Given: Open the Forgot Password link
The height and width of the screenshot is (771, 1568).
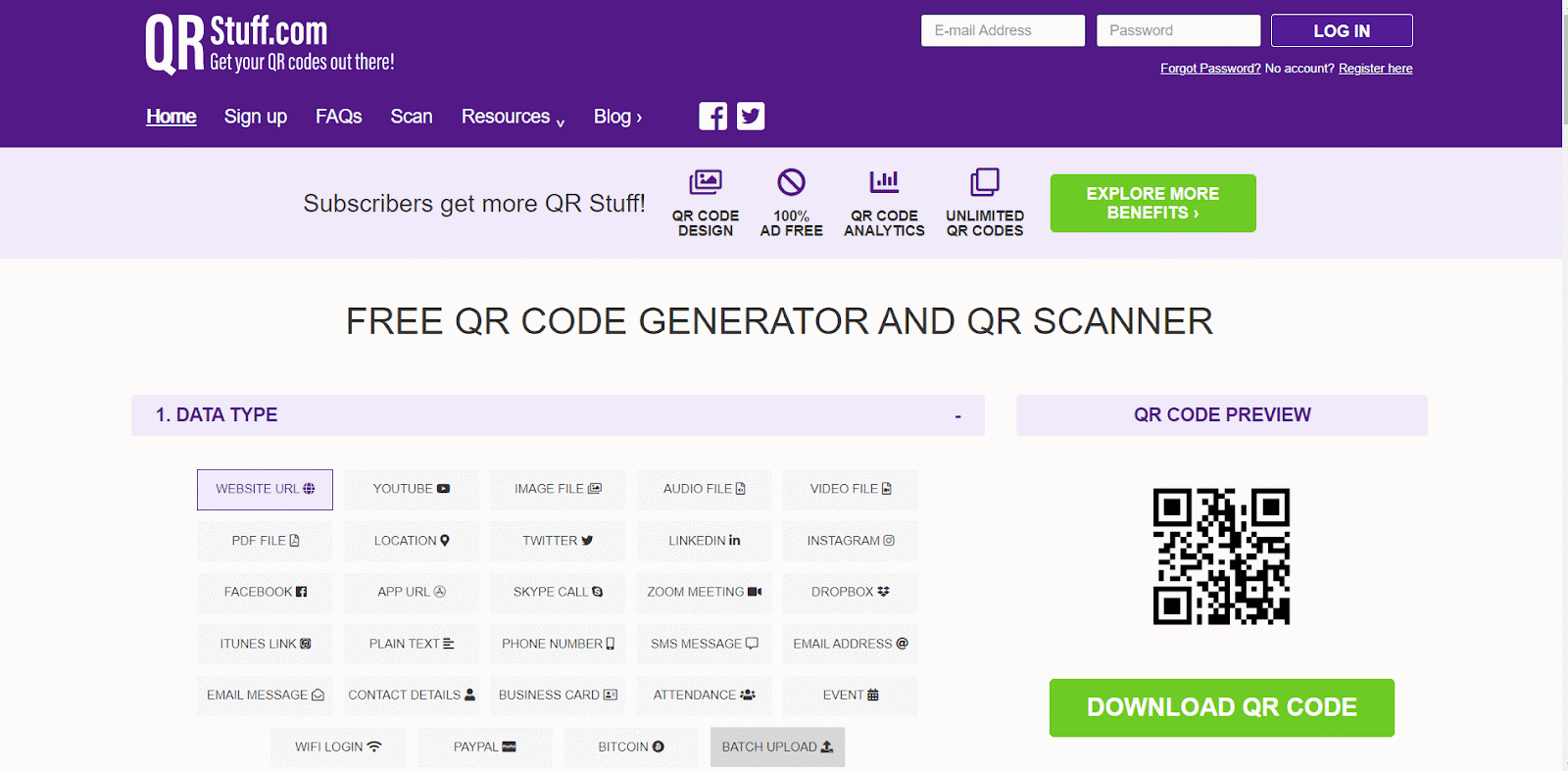Looking at the screenshot, I should [x=1210, y=69].
